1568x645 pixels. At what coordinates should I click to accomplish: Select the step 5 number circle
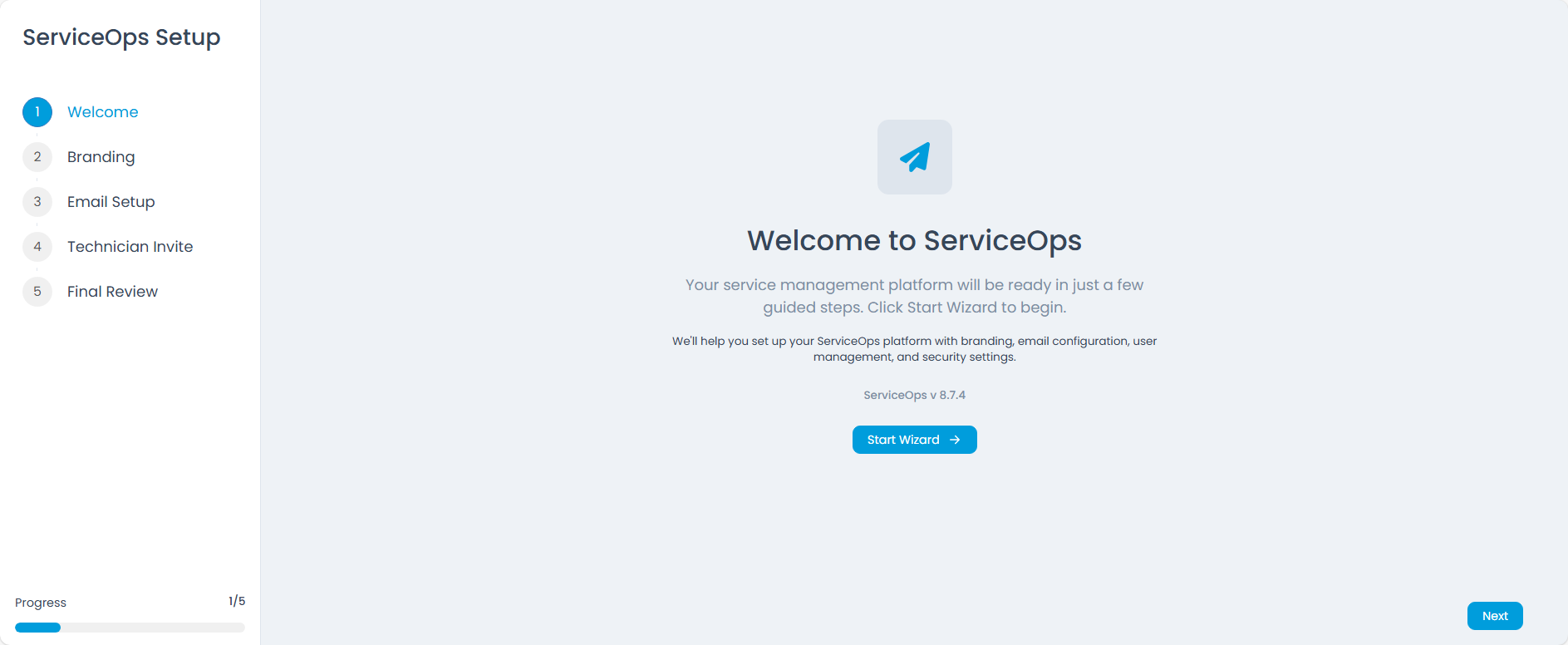pos(37,292)
